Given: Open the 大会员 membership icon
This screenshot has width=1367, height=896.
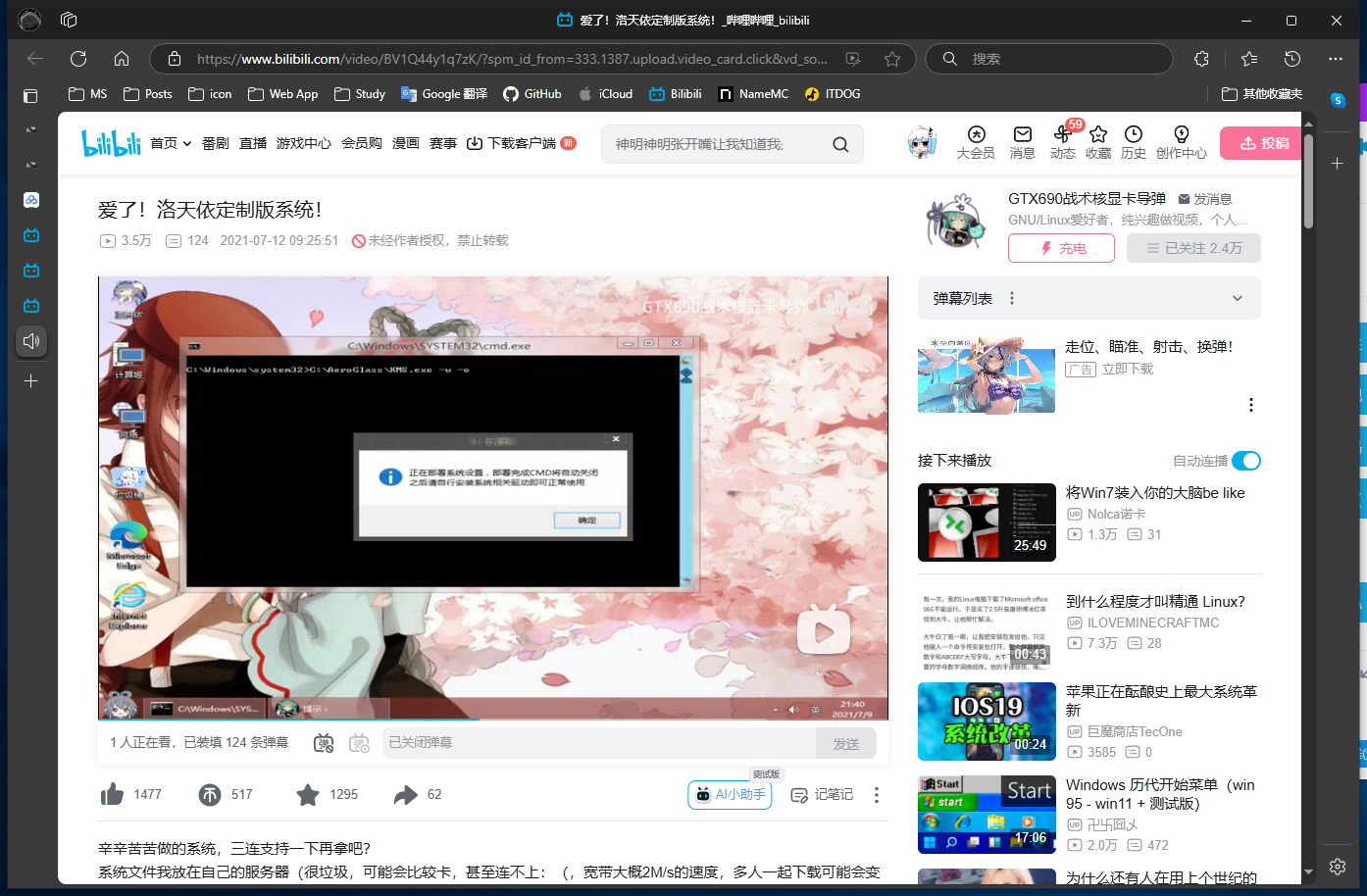Looking at the screenshot, I should pos(976,135).
